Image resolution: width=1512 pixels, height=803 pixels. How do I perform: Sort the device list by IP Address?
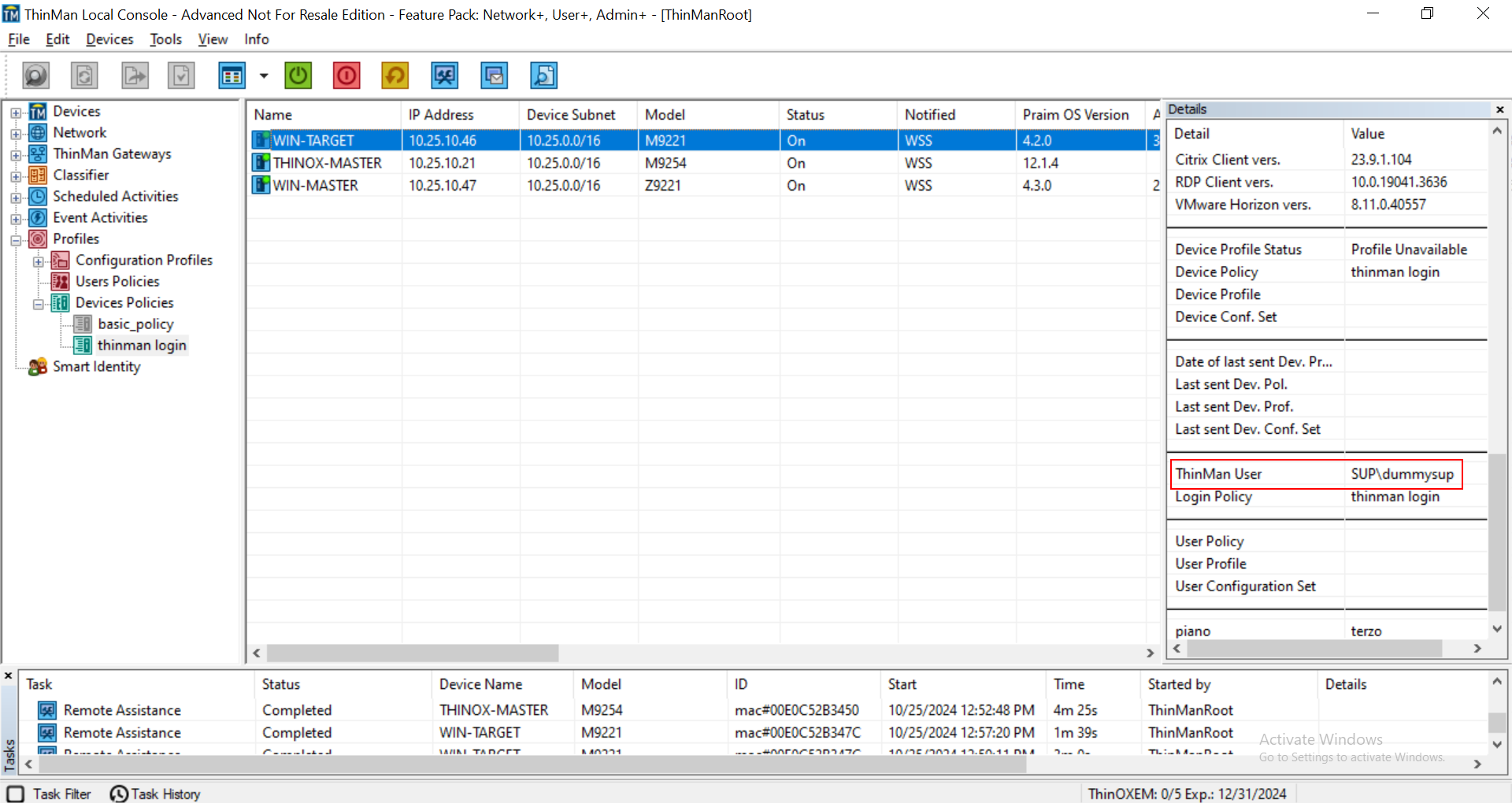point(441,115)
